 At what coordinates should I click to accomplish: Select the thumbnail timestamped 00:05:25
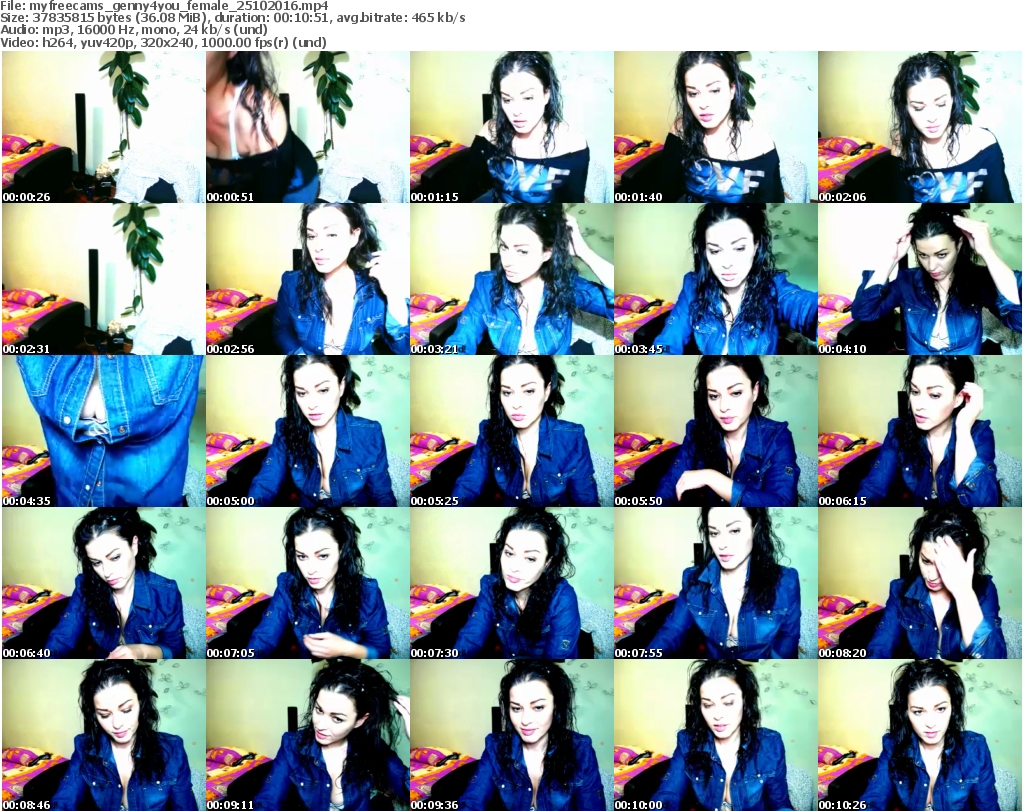[x=511, y=432]
